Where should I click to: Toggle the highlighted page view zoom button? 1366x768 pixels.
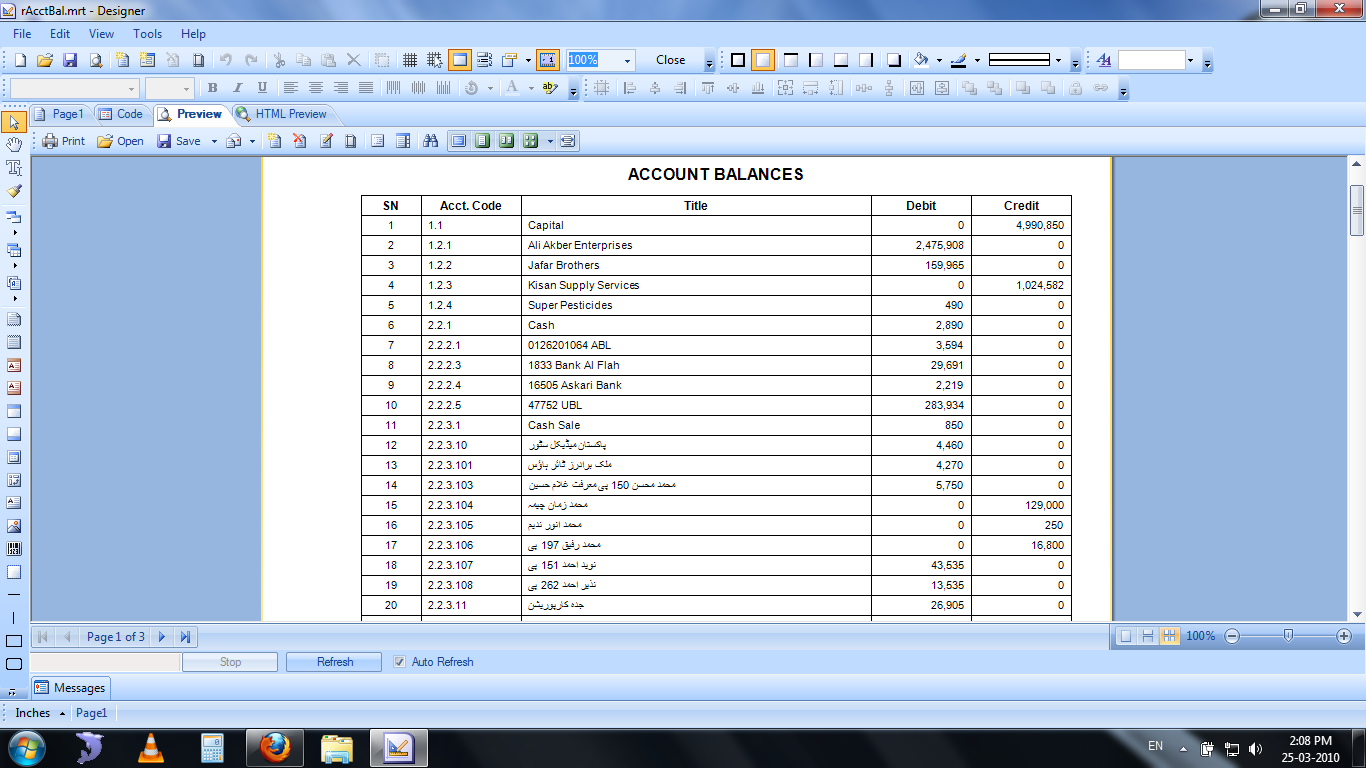coord(548,60)
